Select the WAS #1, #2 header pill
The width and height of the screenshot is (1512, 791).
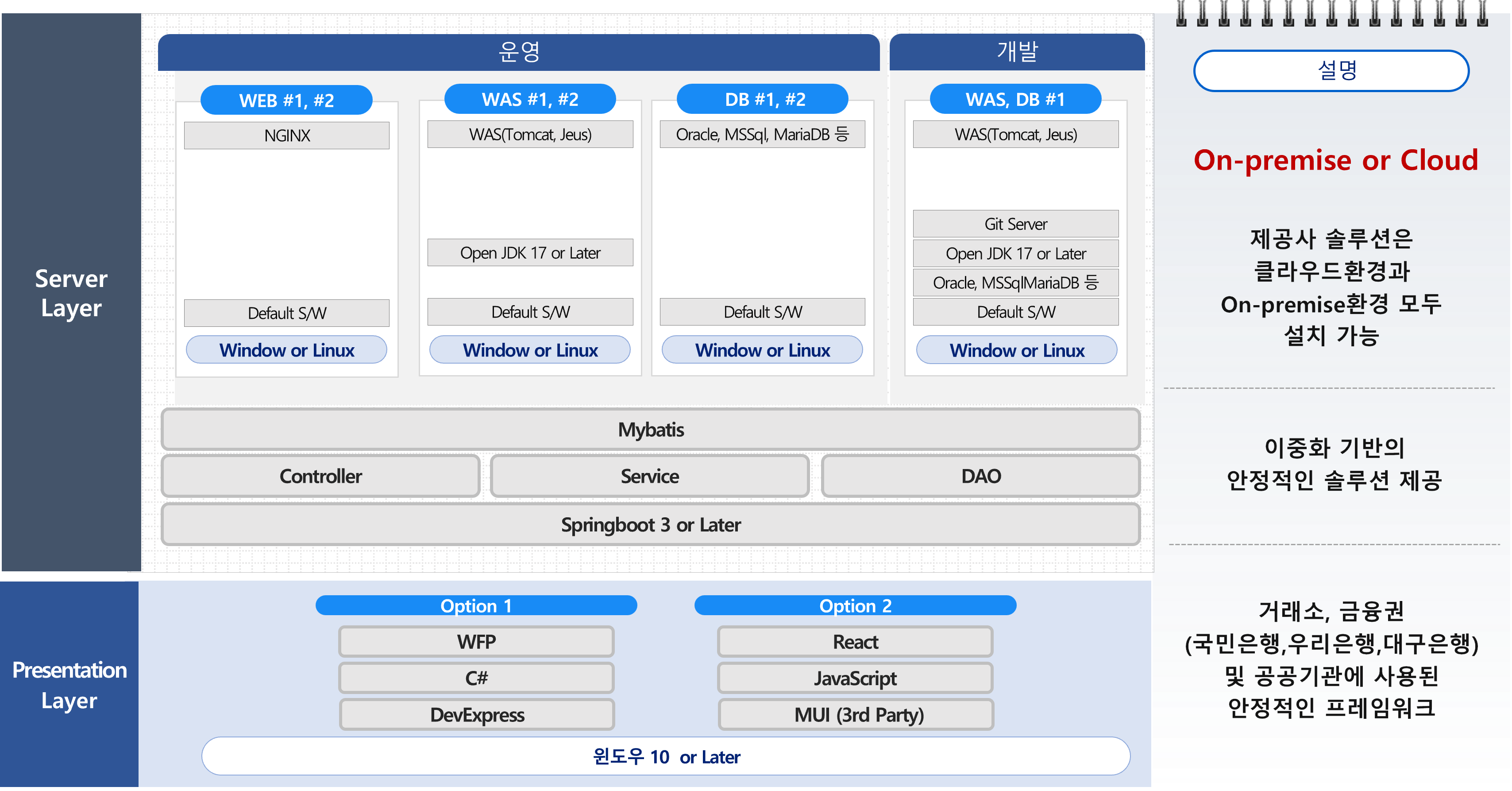click(530, 99)
